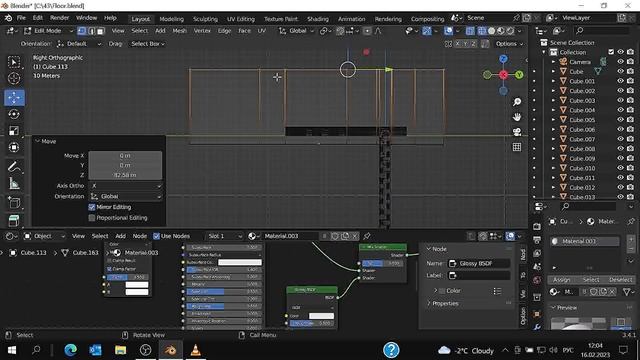Switch to edge select mode

(x=91, y=31)
